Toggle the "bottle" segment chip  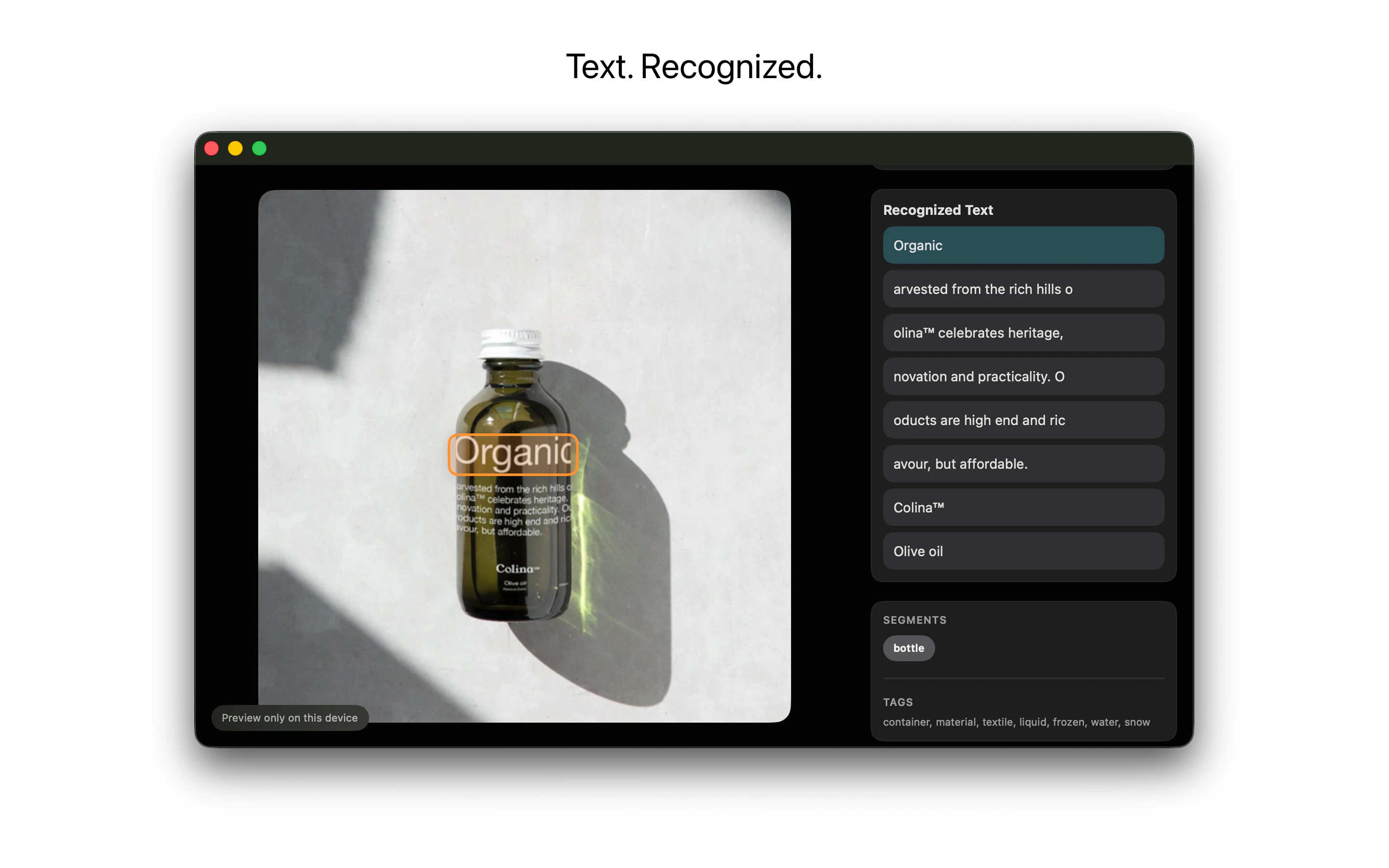(909, 648)
